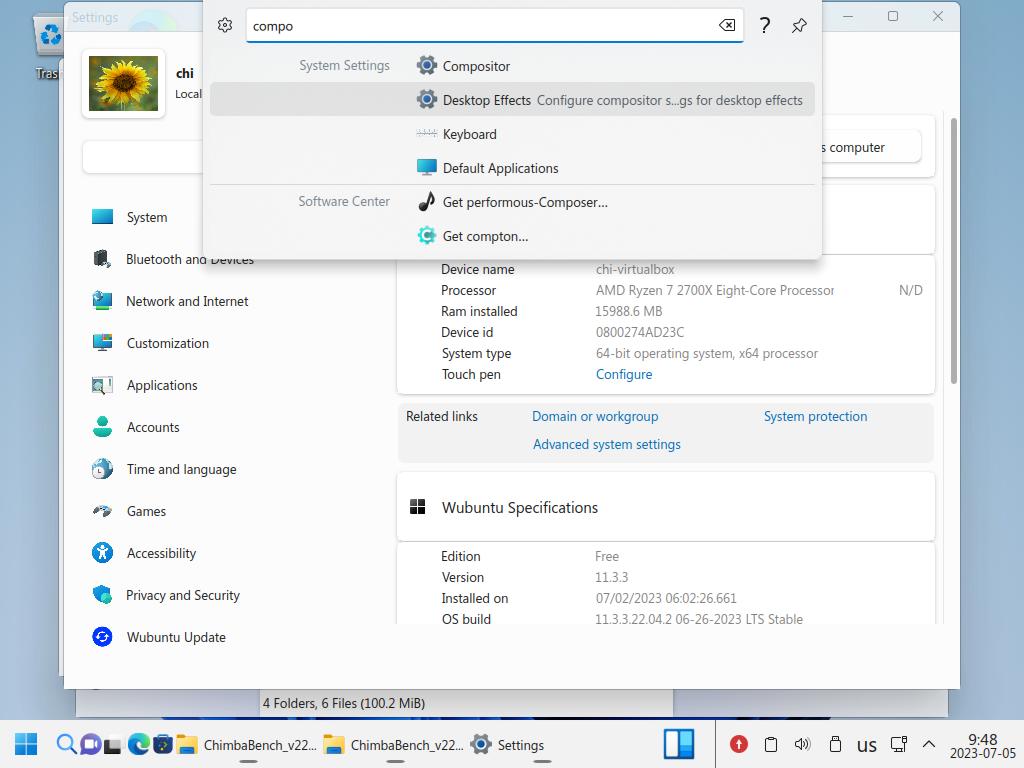Open the taskbar icon left of Edge
This screenshot has width=1024, height=768.
click(113, 745)
